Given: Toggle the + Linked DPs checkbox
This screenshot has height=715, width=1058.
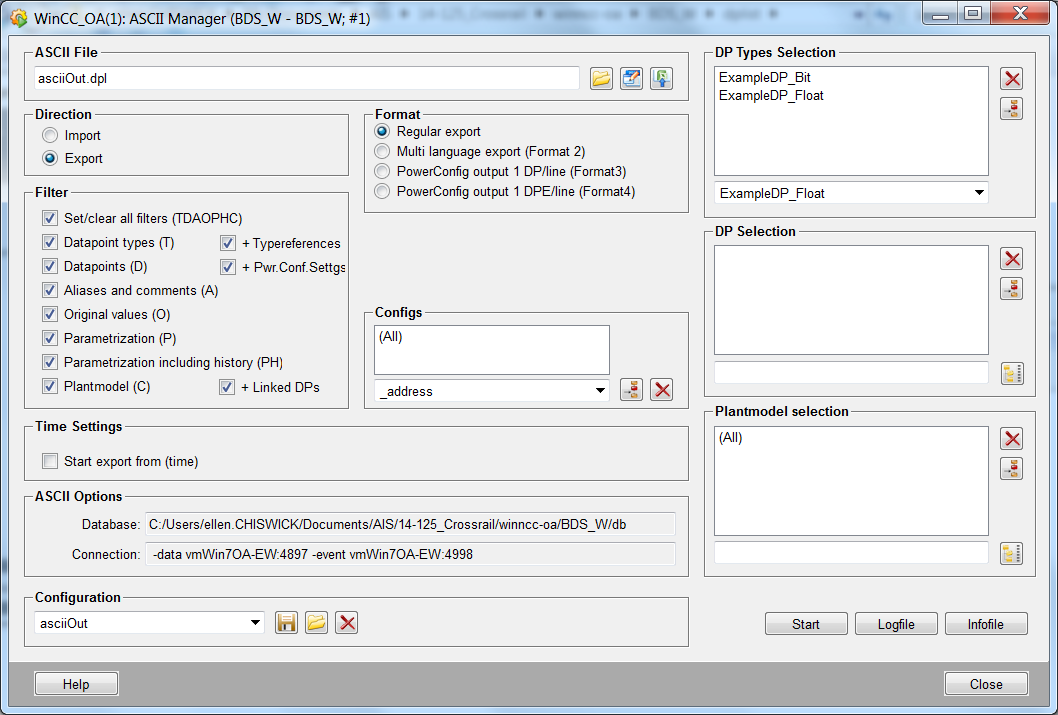Looking at the screenshot, I should pyautogui.click(x=227, y=387).
